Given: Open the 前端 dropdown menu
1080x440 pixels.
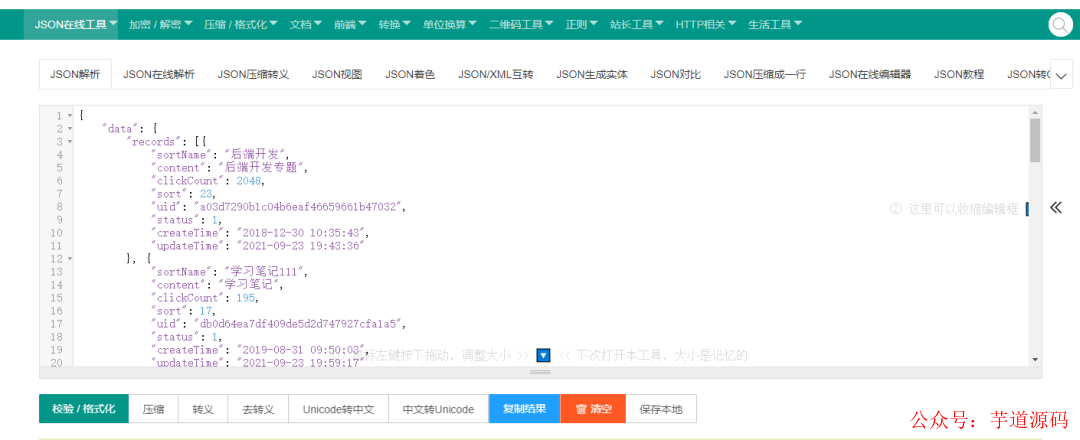Looking at the screenshot, I should coord(350,25).
